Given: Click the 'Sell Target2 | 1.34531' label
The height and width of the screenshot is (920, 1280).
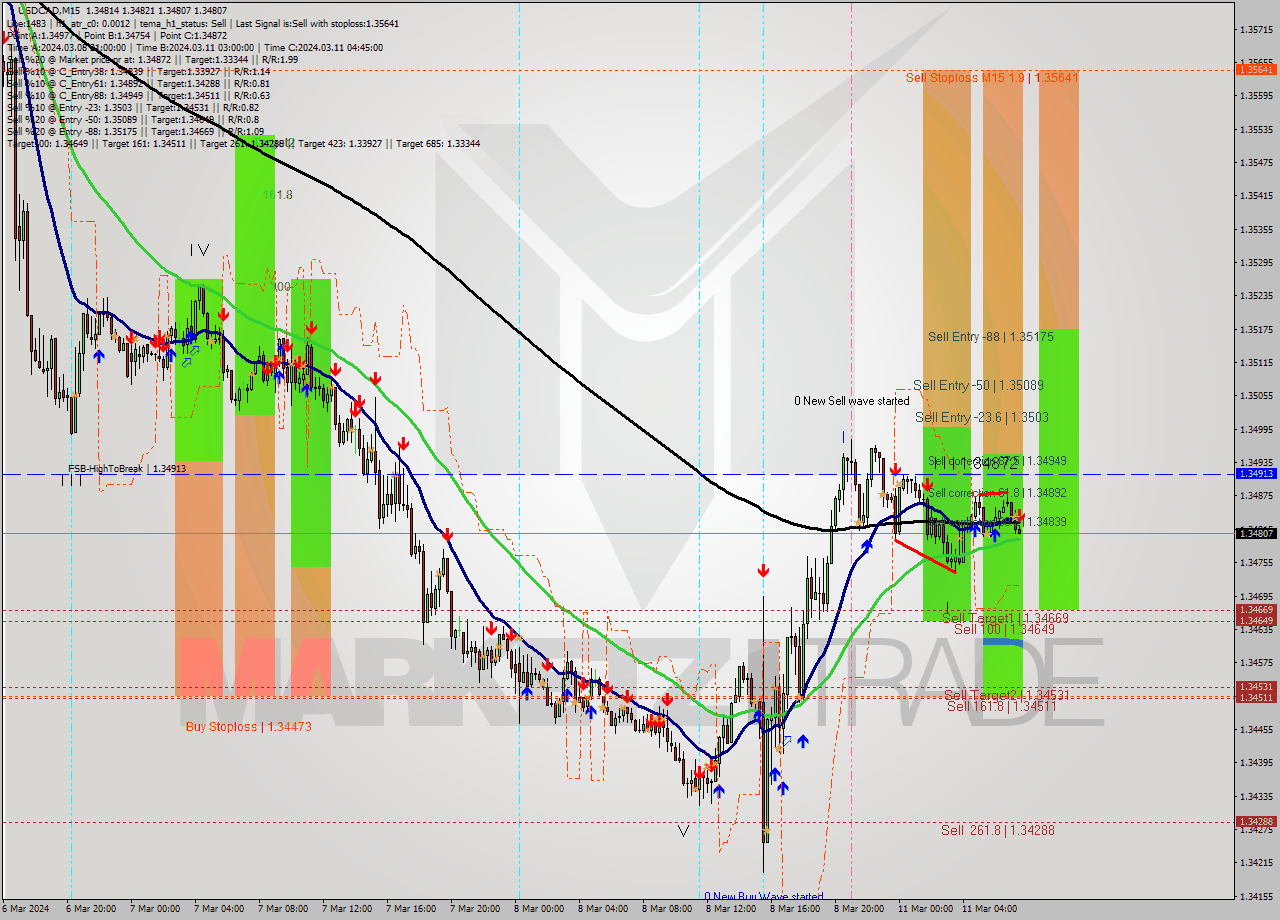Looking at the screenshot, I should point(1006,695).
